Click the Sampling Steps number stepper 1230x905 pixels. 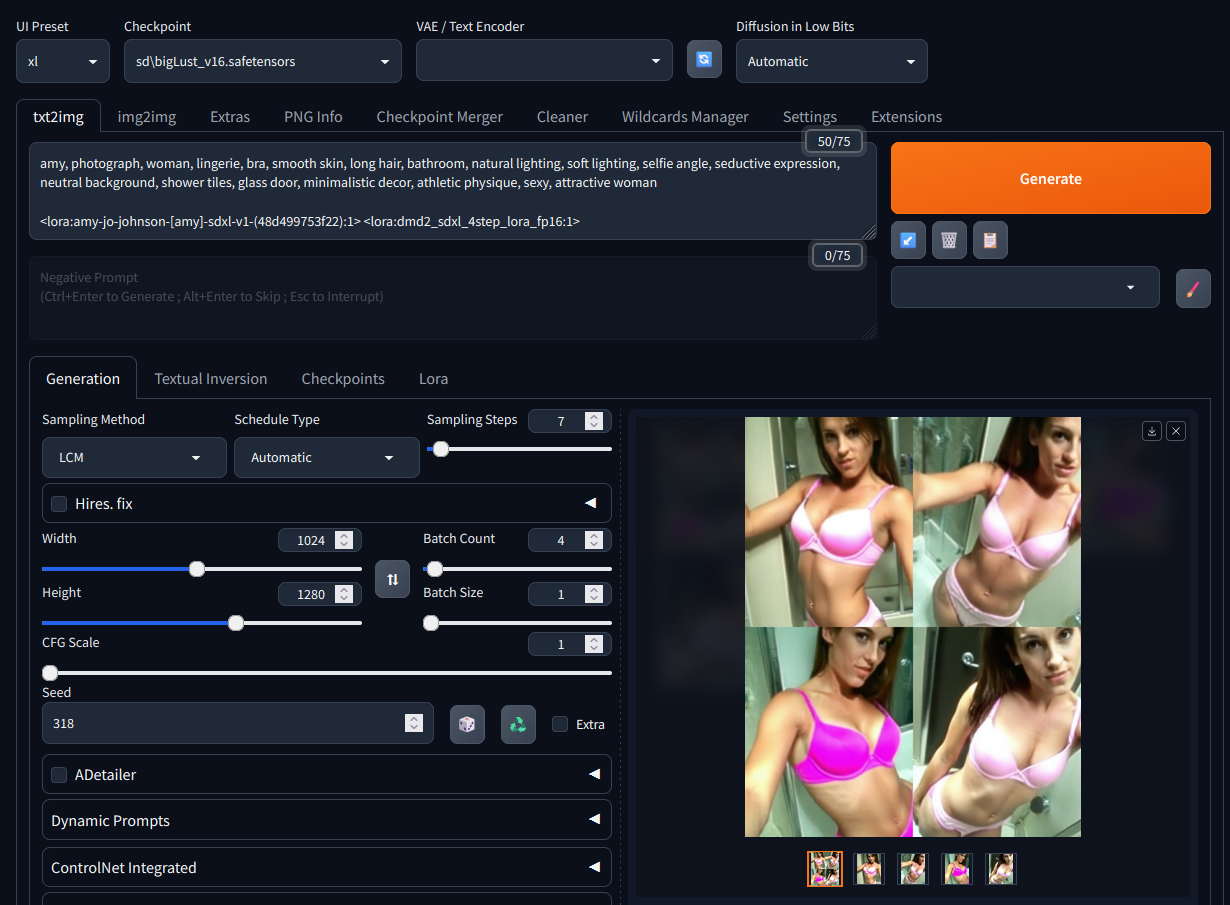pyautogui.click(x=594, y=421)
